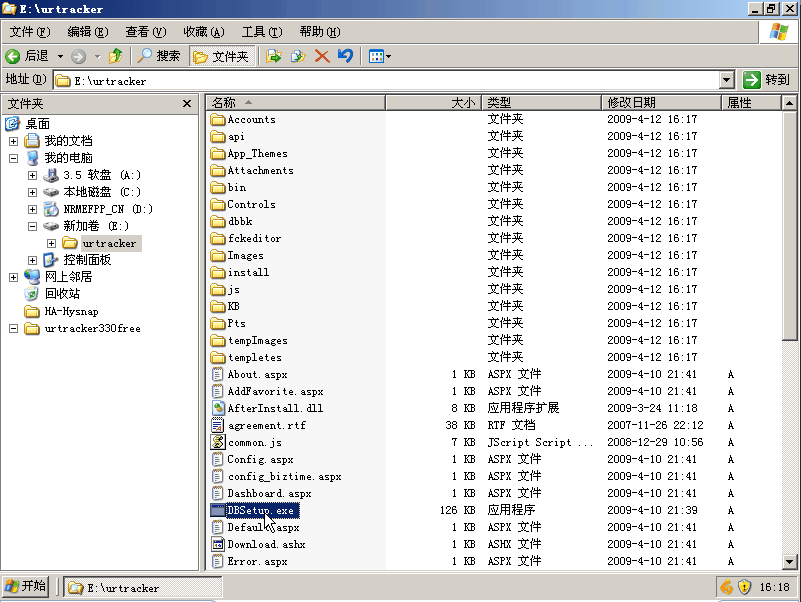Select the install folder icon
The width and height of the screenshot is (801, 602).
(x=218, y=272)
